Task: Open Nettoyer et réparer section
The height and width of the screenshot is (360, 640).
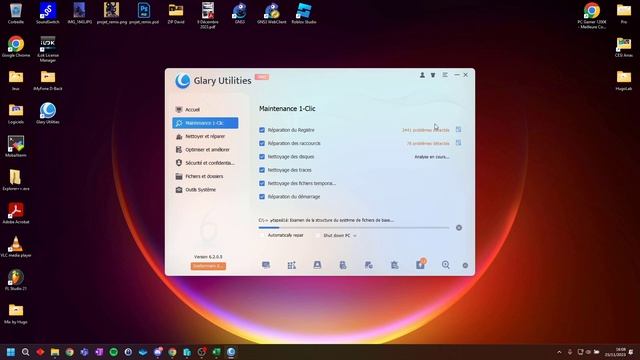Action: [205, 136]
